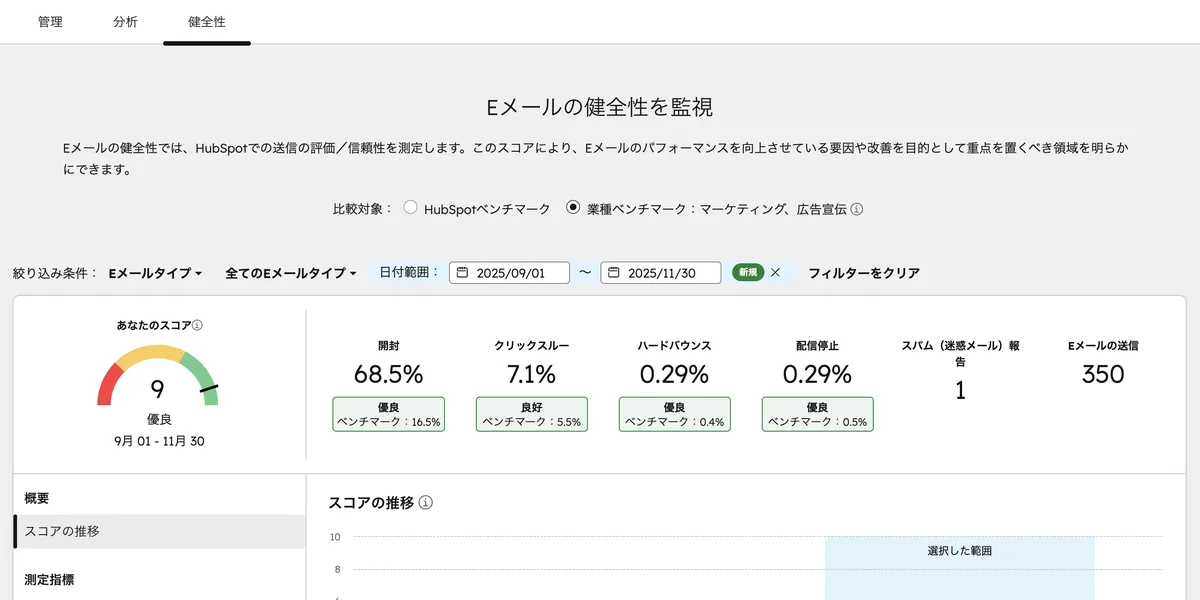Screen dimensions: 1200x600
Task: Open the Eメールタイプ dropdown
Action: 157,271
